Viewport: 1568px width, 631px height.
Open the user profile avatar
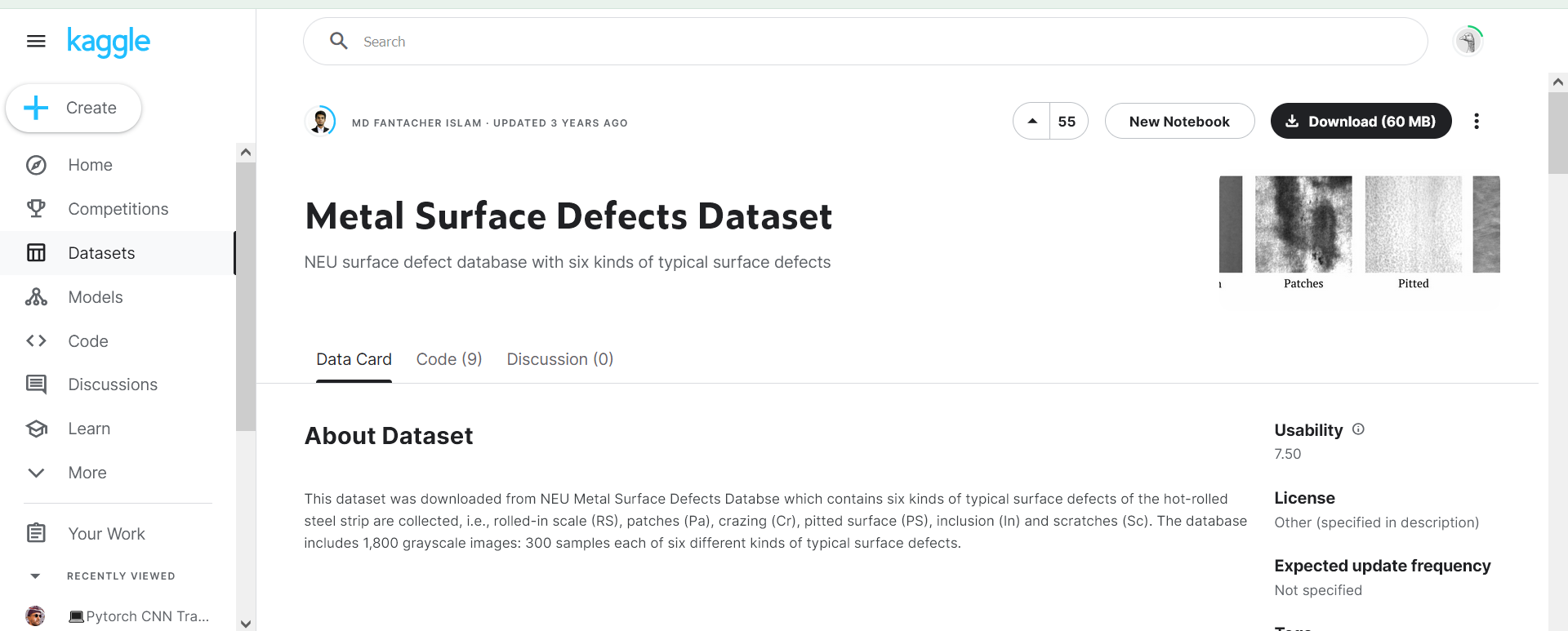1468,41
